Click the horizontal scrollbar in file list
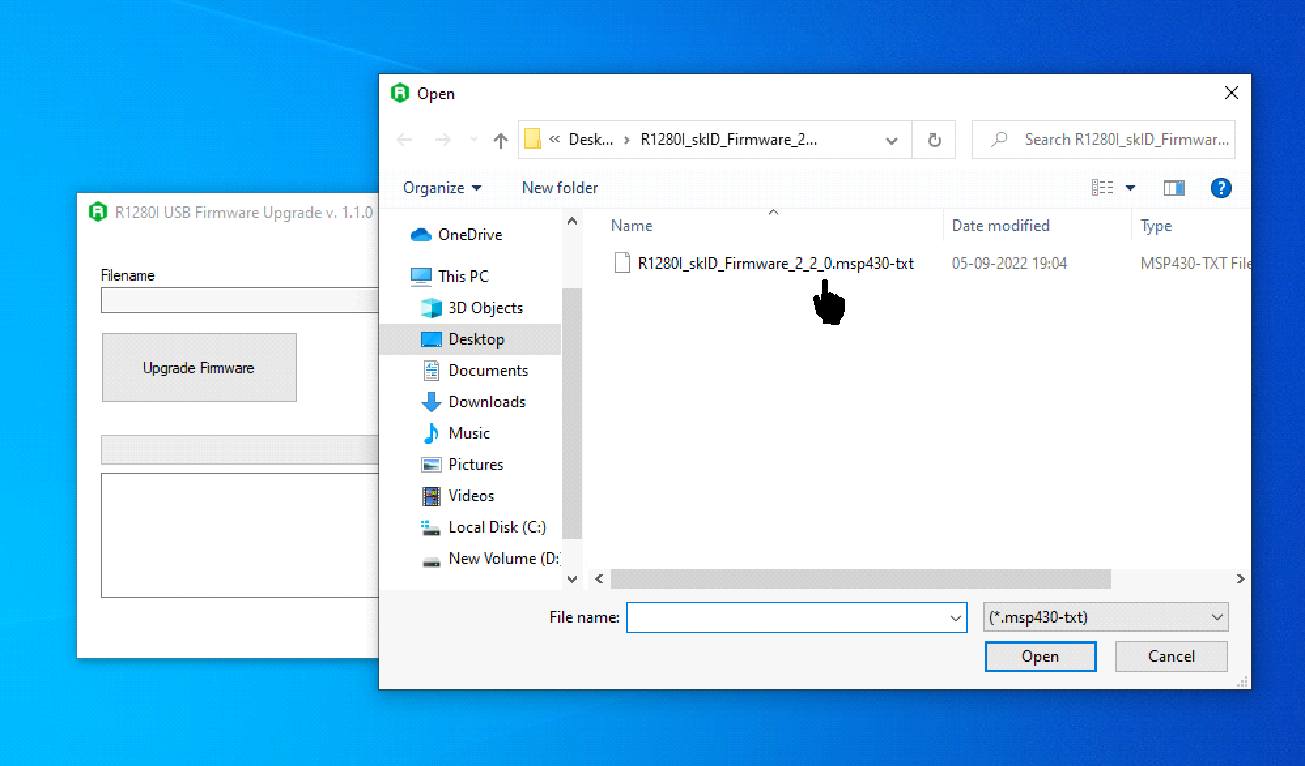 (860, 579)
